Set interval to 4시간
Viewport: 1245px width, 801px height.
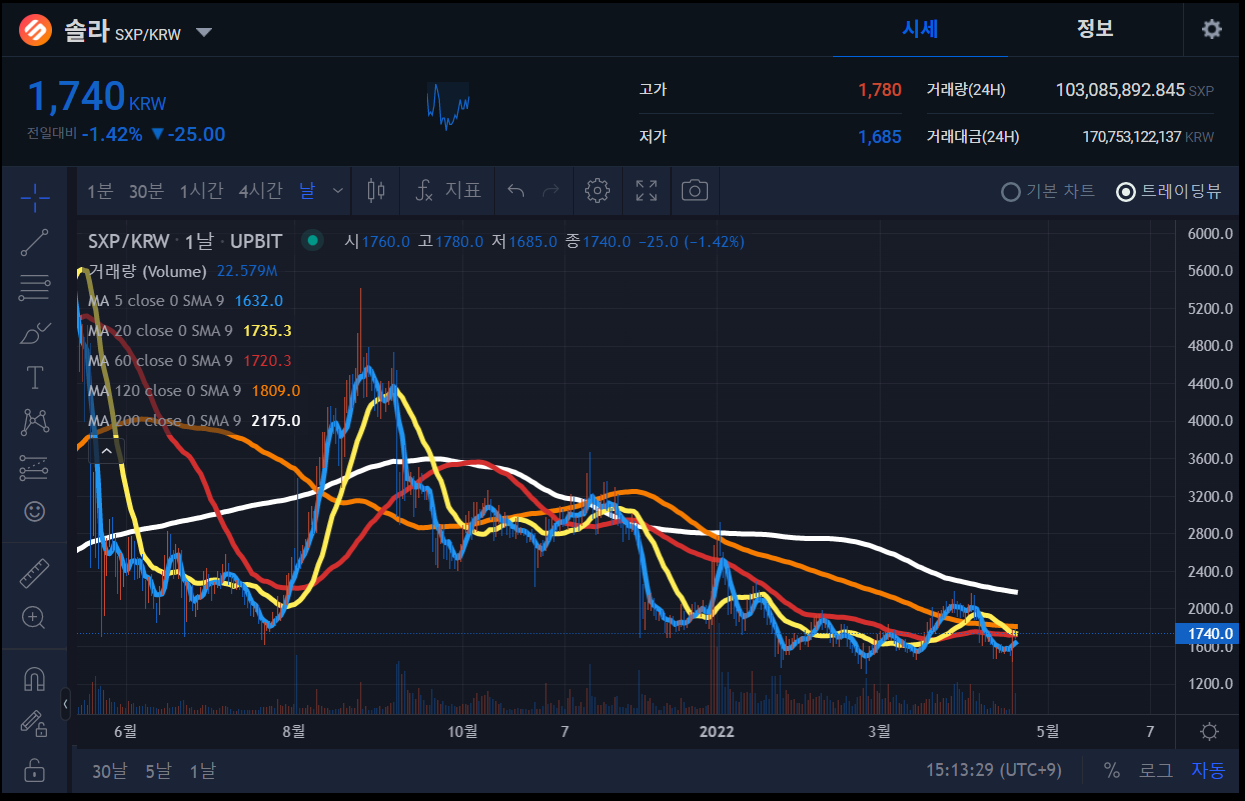tap(260, 190)
